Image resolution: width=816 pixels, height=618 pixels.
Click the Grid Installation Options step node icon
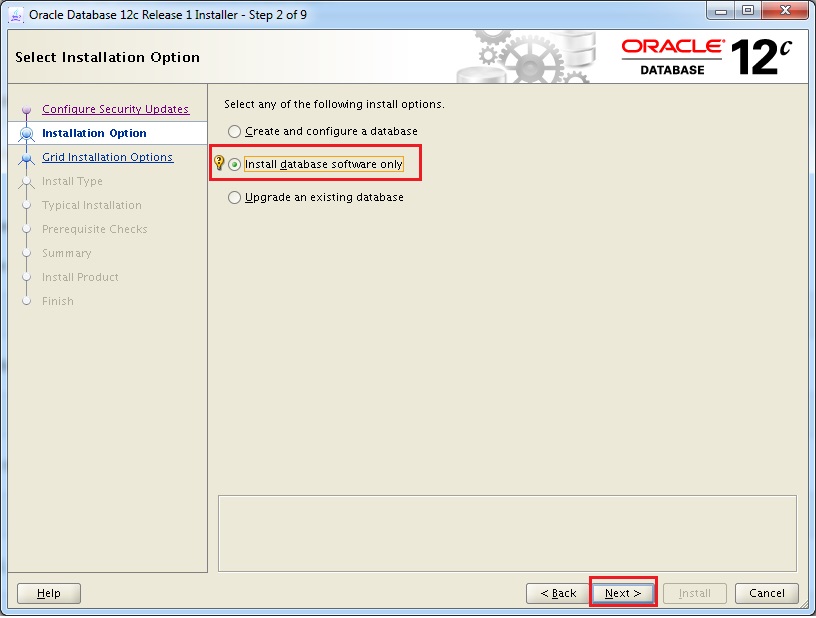tap(27, 158)
